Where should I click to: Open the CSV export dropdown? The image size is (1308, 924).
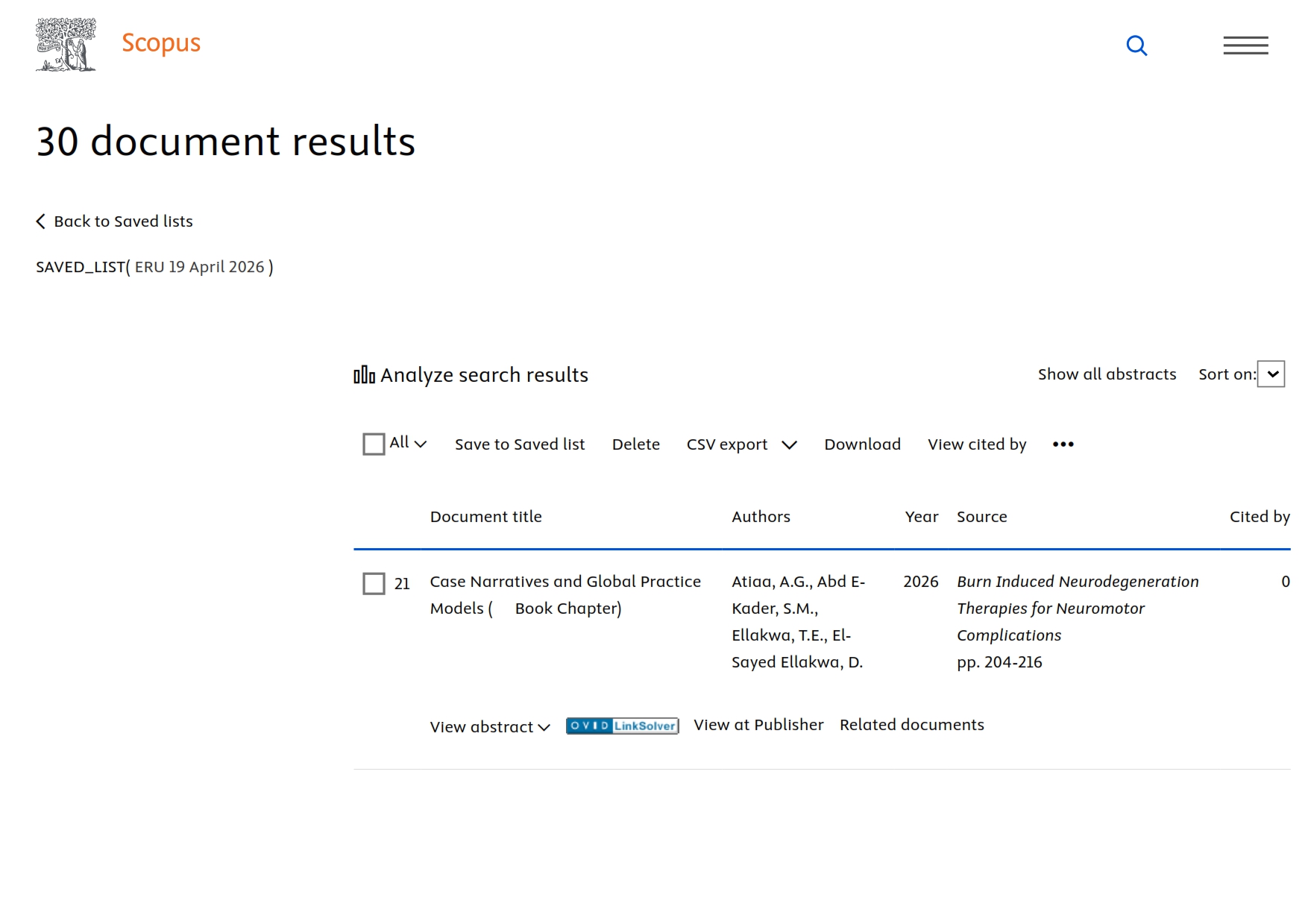point(789,445)
